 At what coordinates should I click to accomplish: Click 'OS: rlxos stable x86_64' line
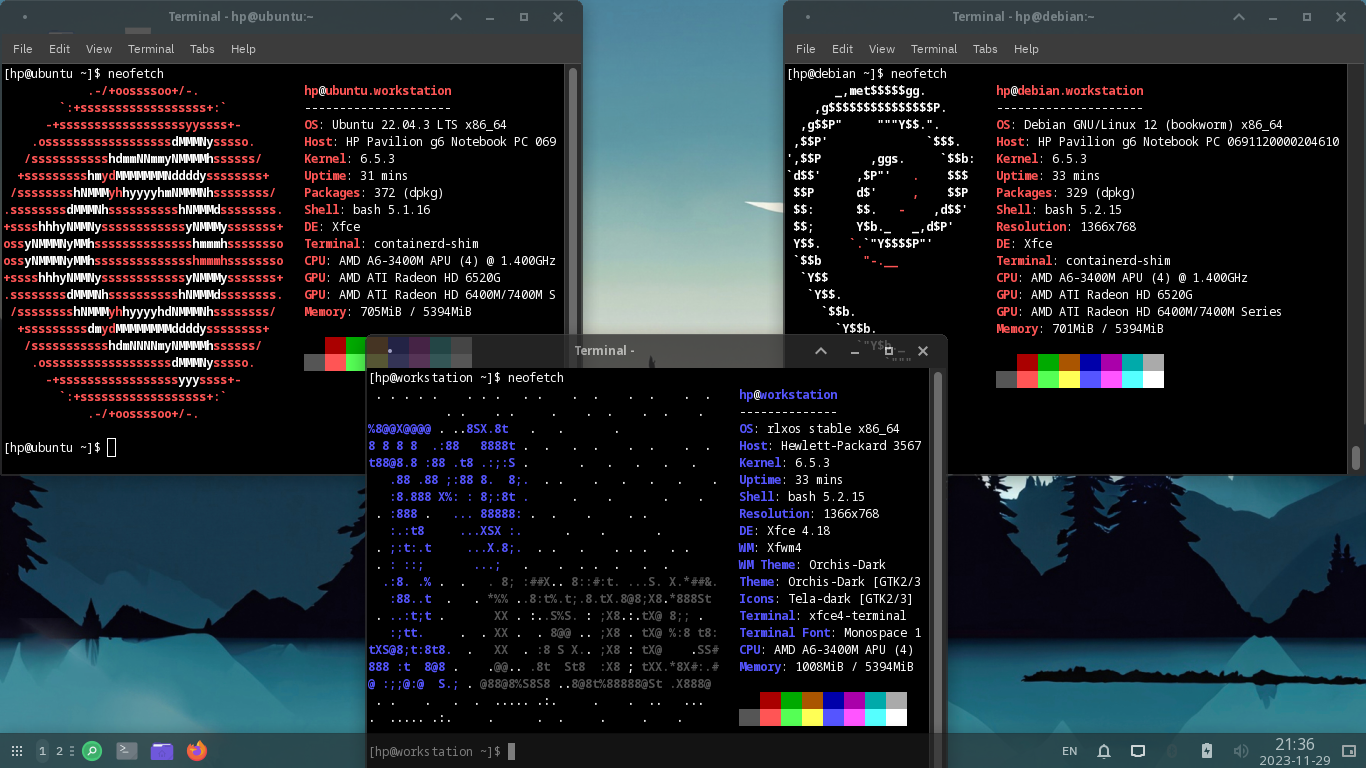pos(819,429)
